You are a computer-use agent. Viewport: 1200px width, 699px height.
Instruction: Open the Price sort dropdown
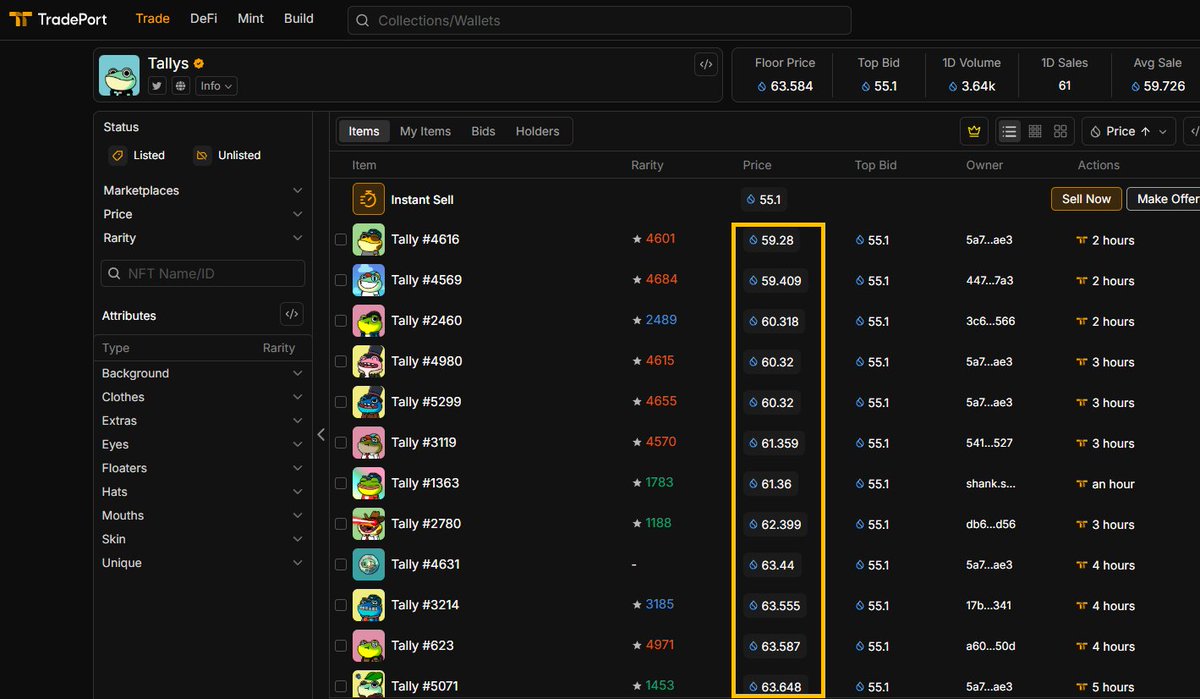[1129, 131]
